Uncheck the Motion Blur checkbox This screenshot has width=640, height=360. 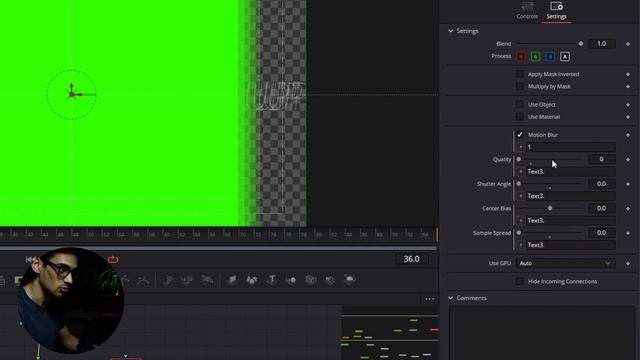(520, 134)
